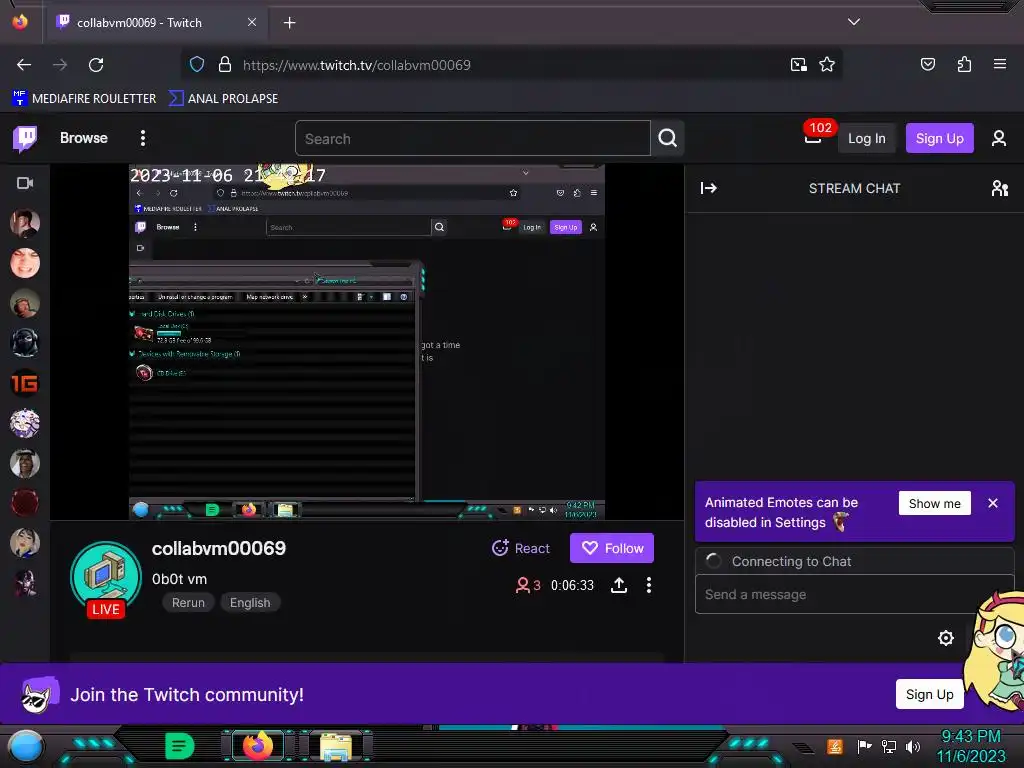
Task: Click the English tag
Action: pos(250,603)
